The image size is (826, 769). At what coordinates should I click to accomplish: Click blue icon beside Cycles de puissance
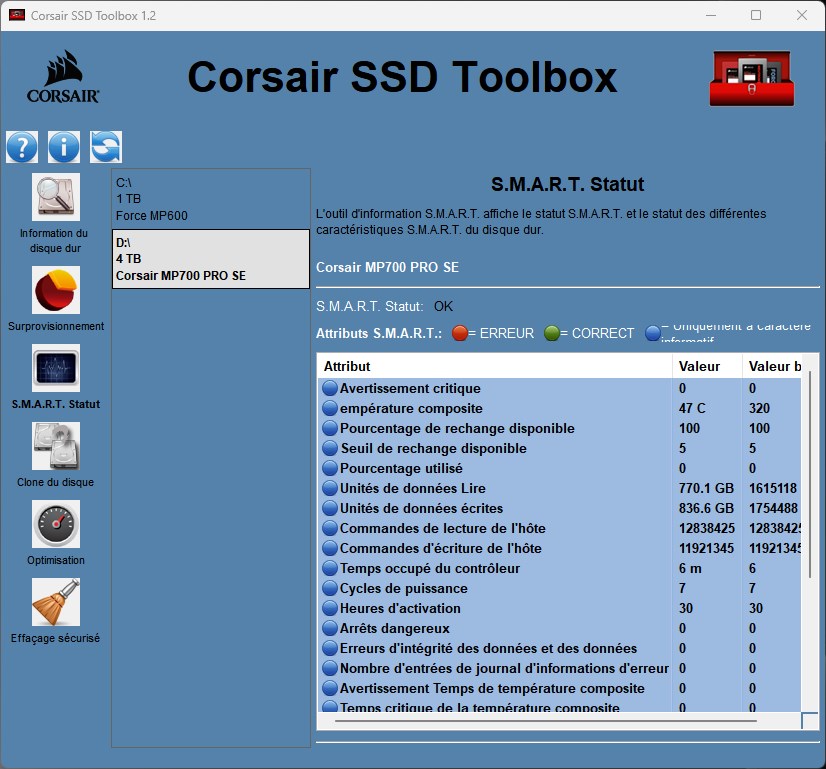330,588
